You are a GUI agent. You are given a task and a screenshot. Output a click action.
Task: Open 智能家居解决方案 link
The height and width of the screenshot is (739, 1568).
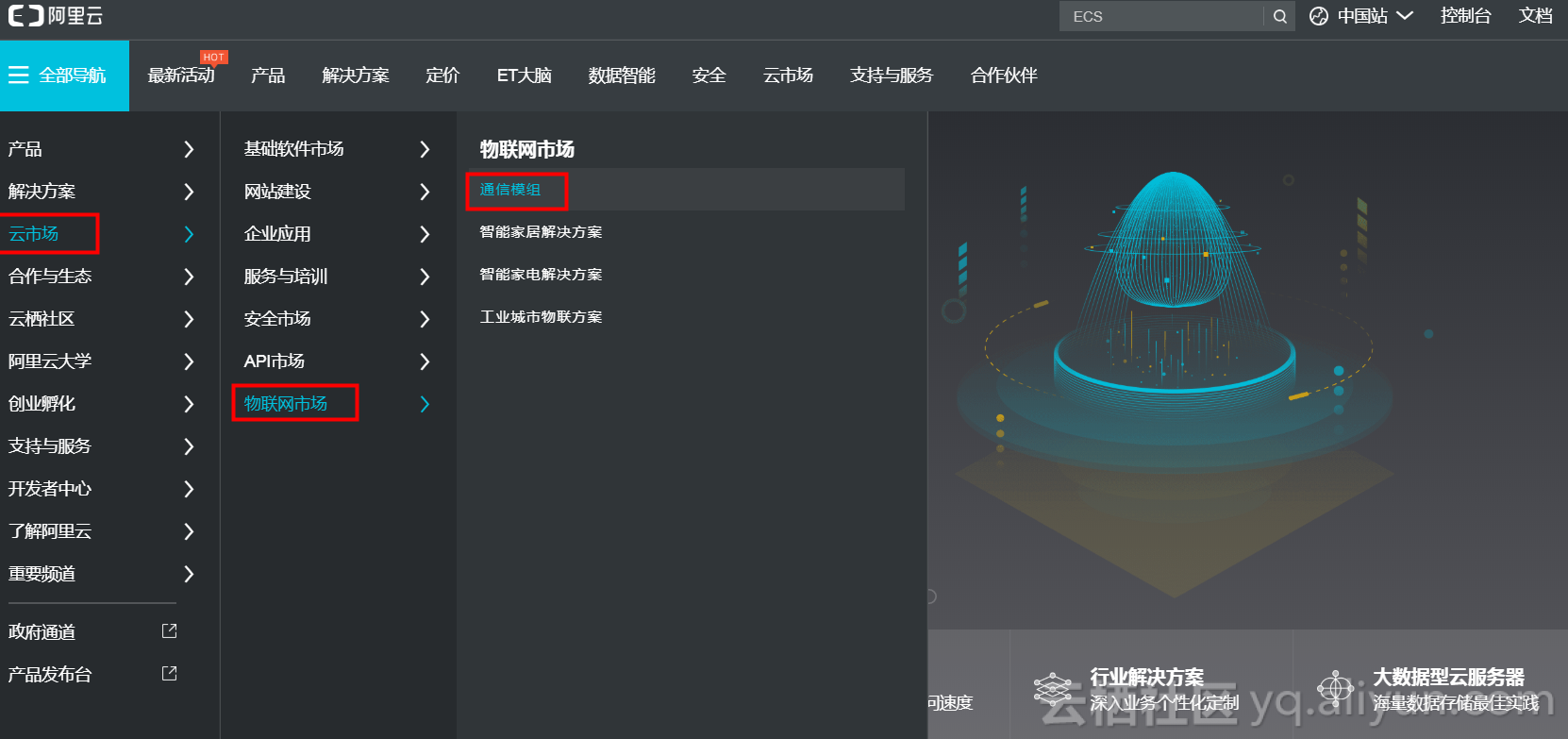coord(541,232)
